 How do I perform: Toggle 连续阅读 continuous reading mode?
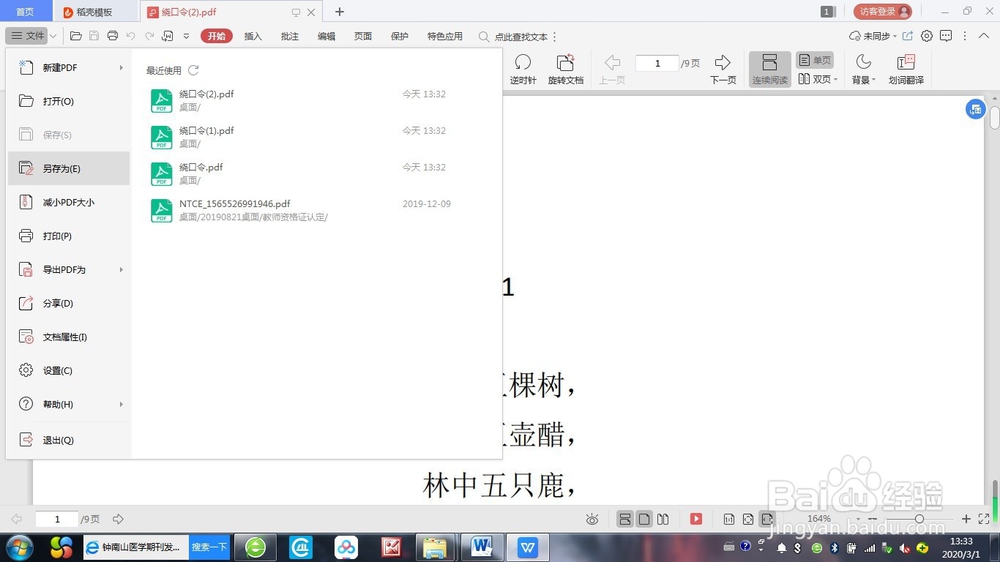(770, 69)
